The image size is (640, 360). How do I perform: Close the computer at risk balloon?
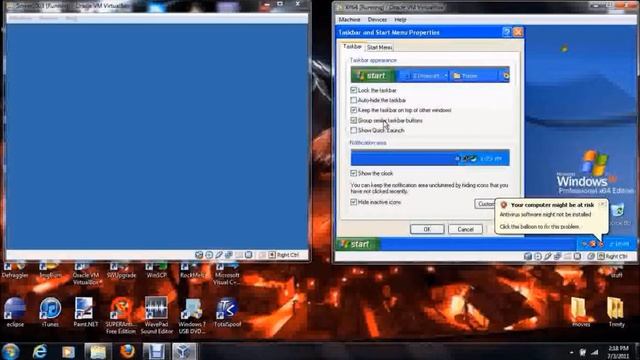pyautogui.click(x=602, y=204)
